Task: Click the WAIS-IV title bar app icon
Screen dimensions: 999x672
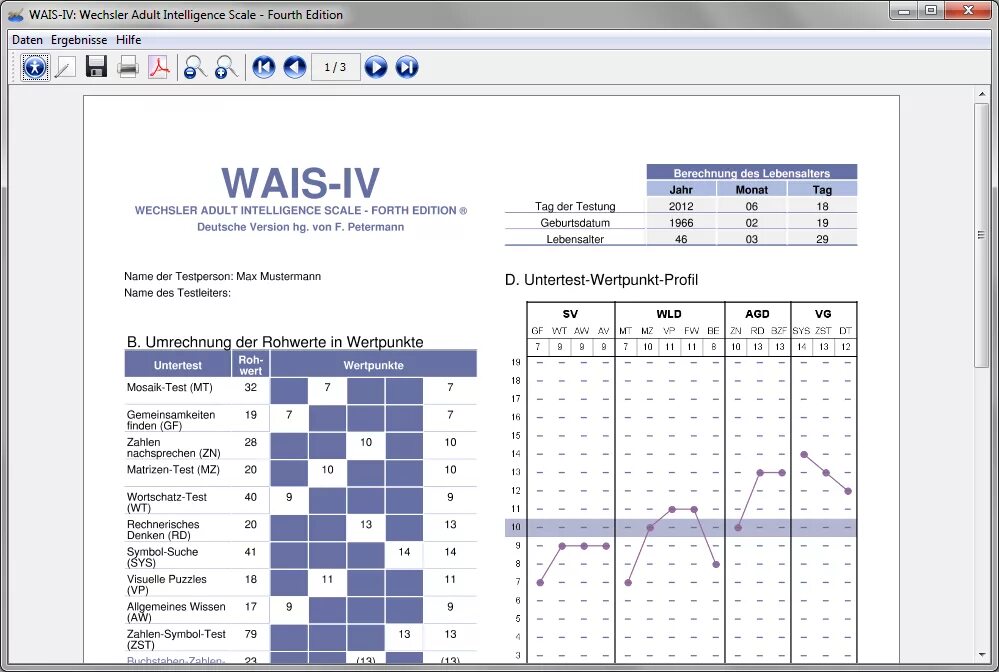Action: coord(15,15)
